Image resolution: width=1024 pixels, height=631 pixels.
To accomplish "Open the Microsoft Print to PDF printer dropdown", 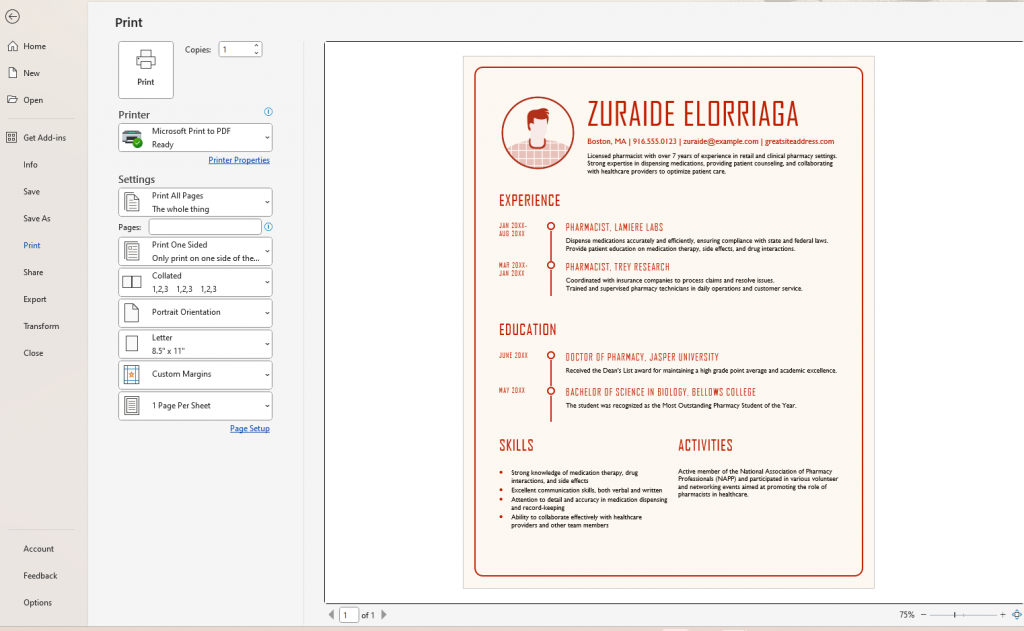I will tap(195, 138).
